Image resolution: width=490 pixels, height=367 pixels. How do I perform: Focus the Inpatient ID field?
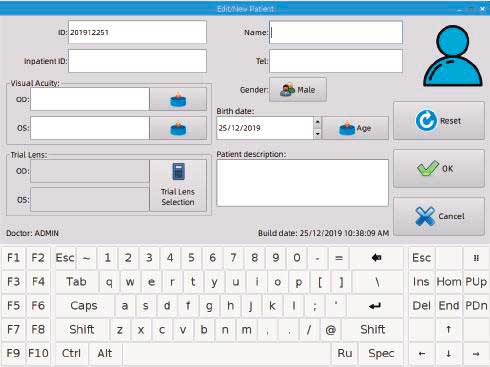137,61
